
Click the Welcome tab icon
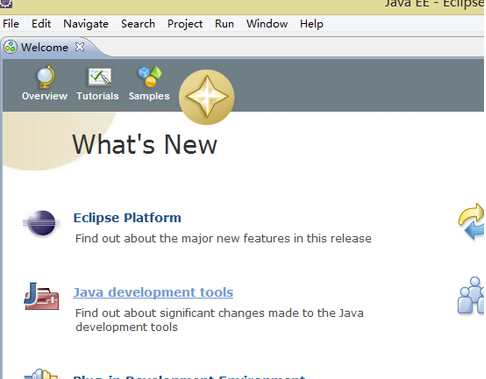11,47
